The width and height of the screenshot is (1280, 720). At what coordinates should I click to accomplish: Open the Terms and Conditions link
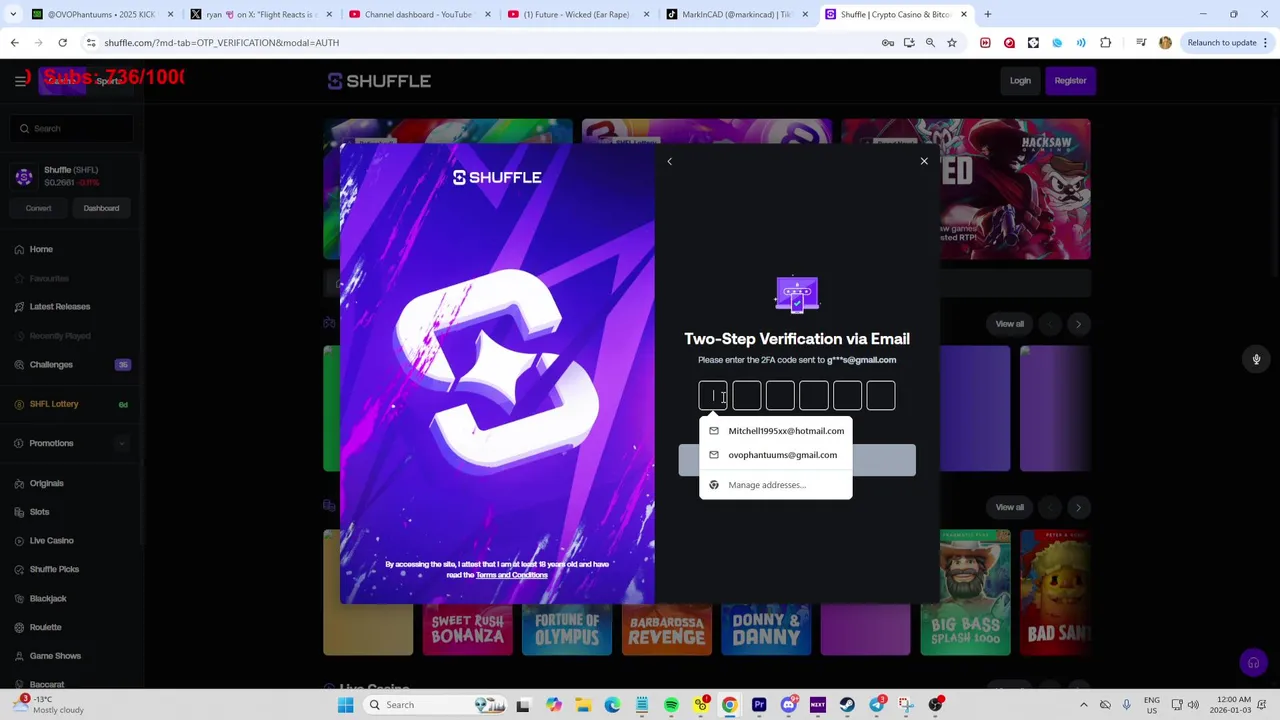click(511, 575)
